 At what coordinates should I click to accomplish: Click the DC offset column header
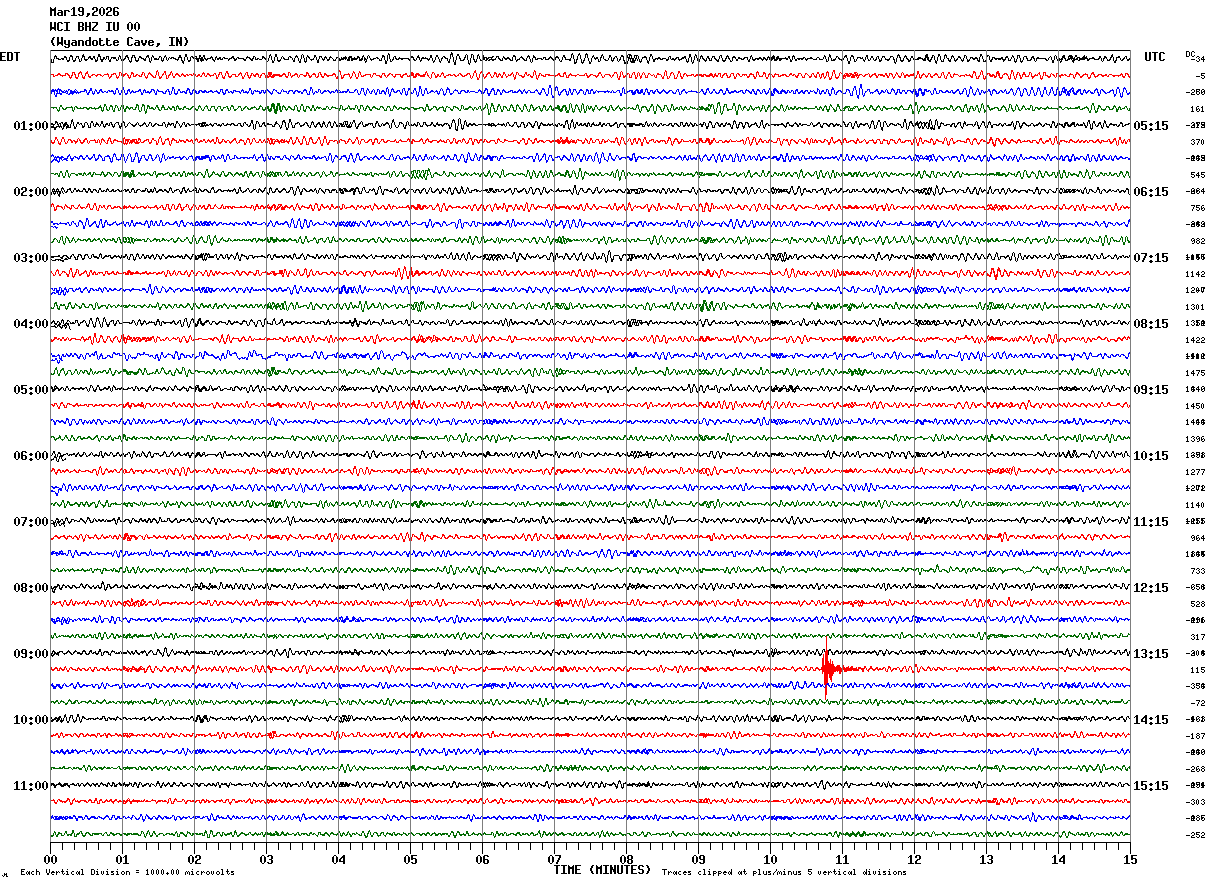[1190, 54]
